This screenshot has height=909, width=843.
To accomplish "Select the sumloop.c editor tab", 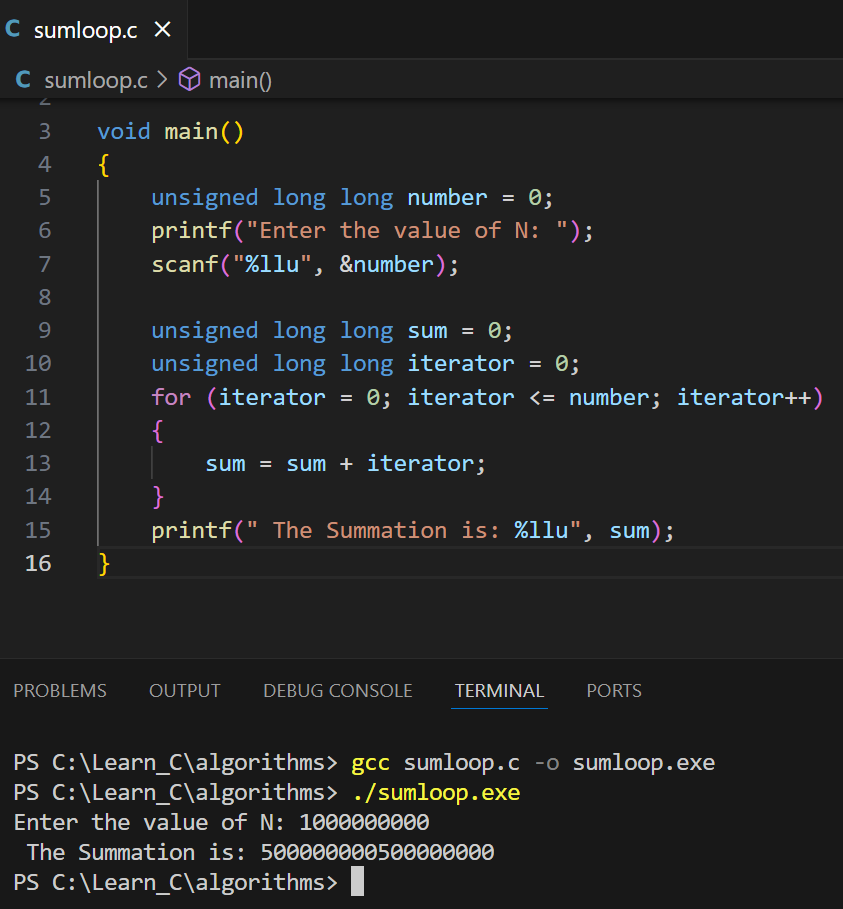I will pyautogui.click(x=93, y=29).
